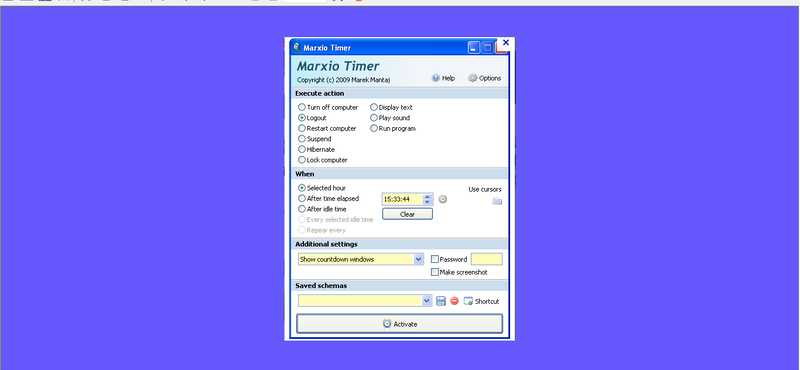Click the Activate button
The image size is (800, 370).
[399, 324]
